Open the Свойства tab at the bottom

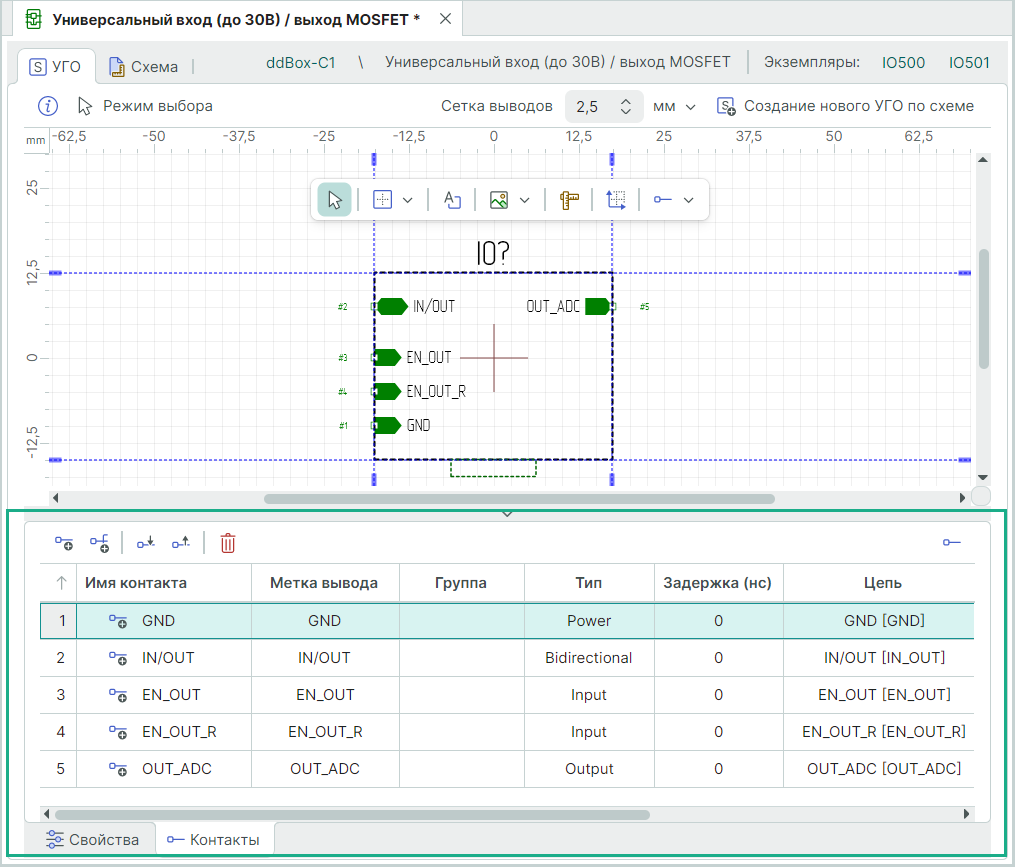tap(92, 839)
